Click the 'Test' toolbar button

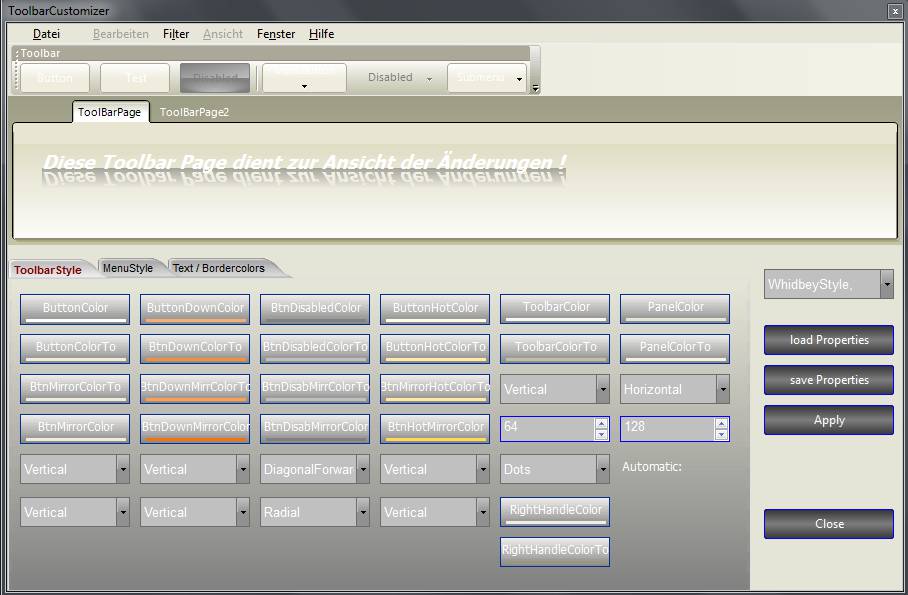(x=135, y=78)
